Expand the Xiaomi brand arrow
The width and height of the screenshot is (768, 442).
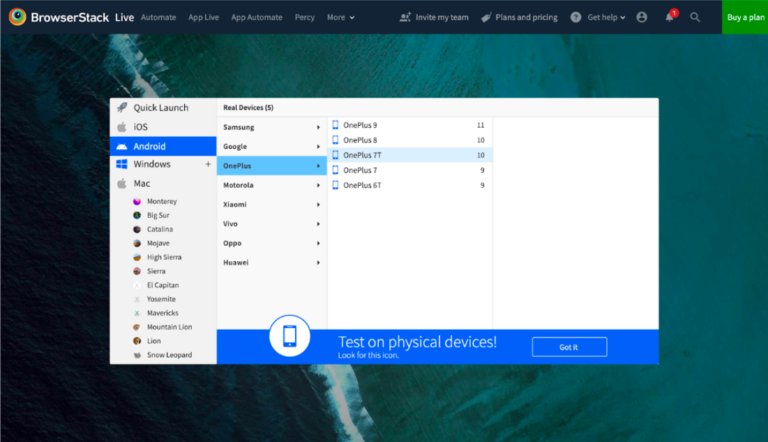click(x=318, y=204)
